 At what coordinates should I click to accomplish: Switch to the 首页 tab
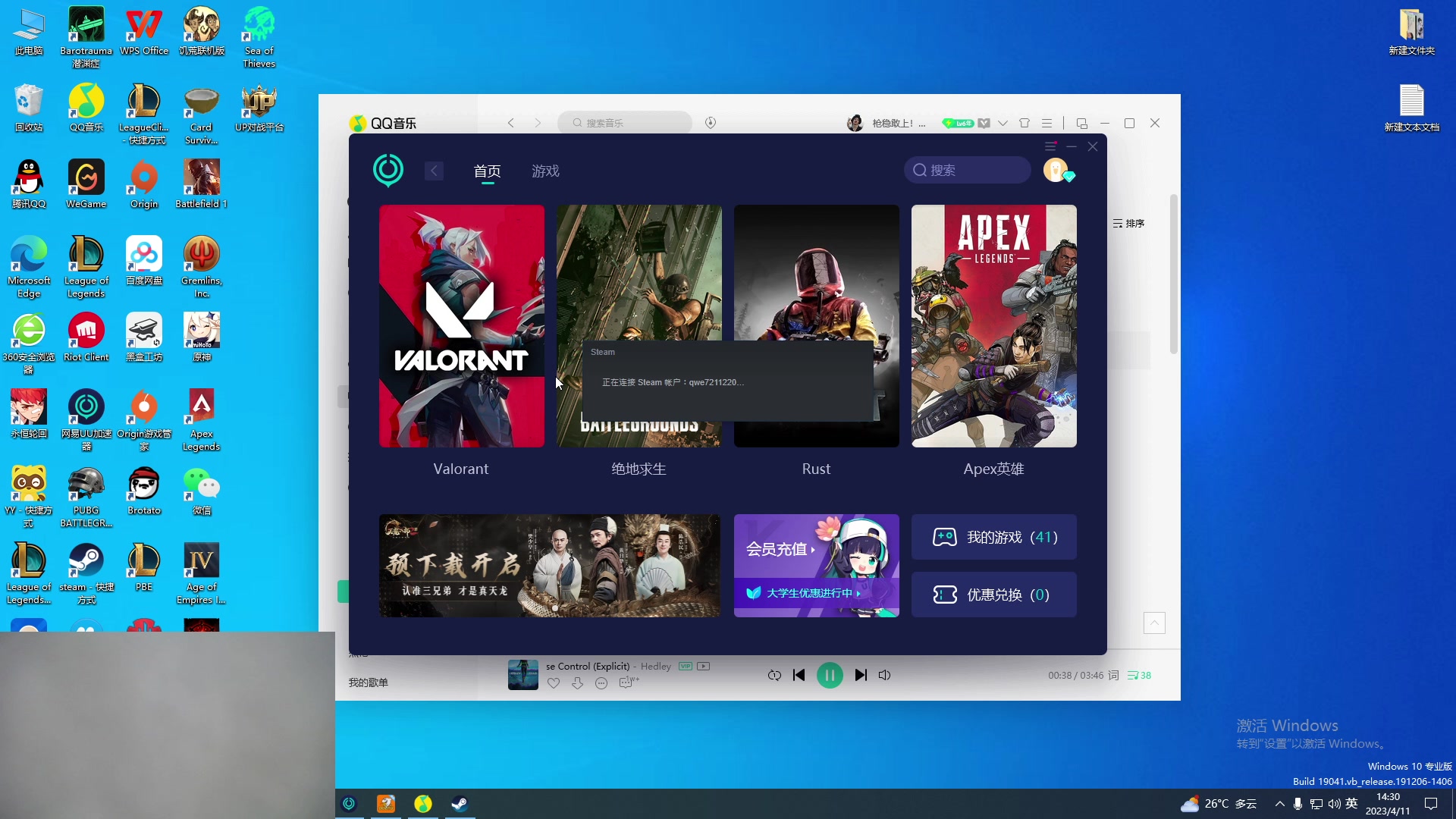coord(487,171)
